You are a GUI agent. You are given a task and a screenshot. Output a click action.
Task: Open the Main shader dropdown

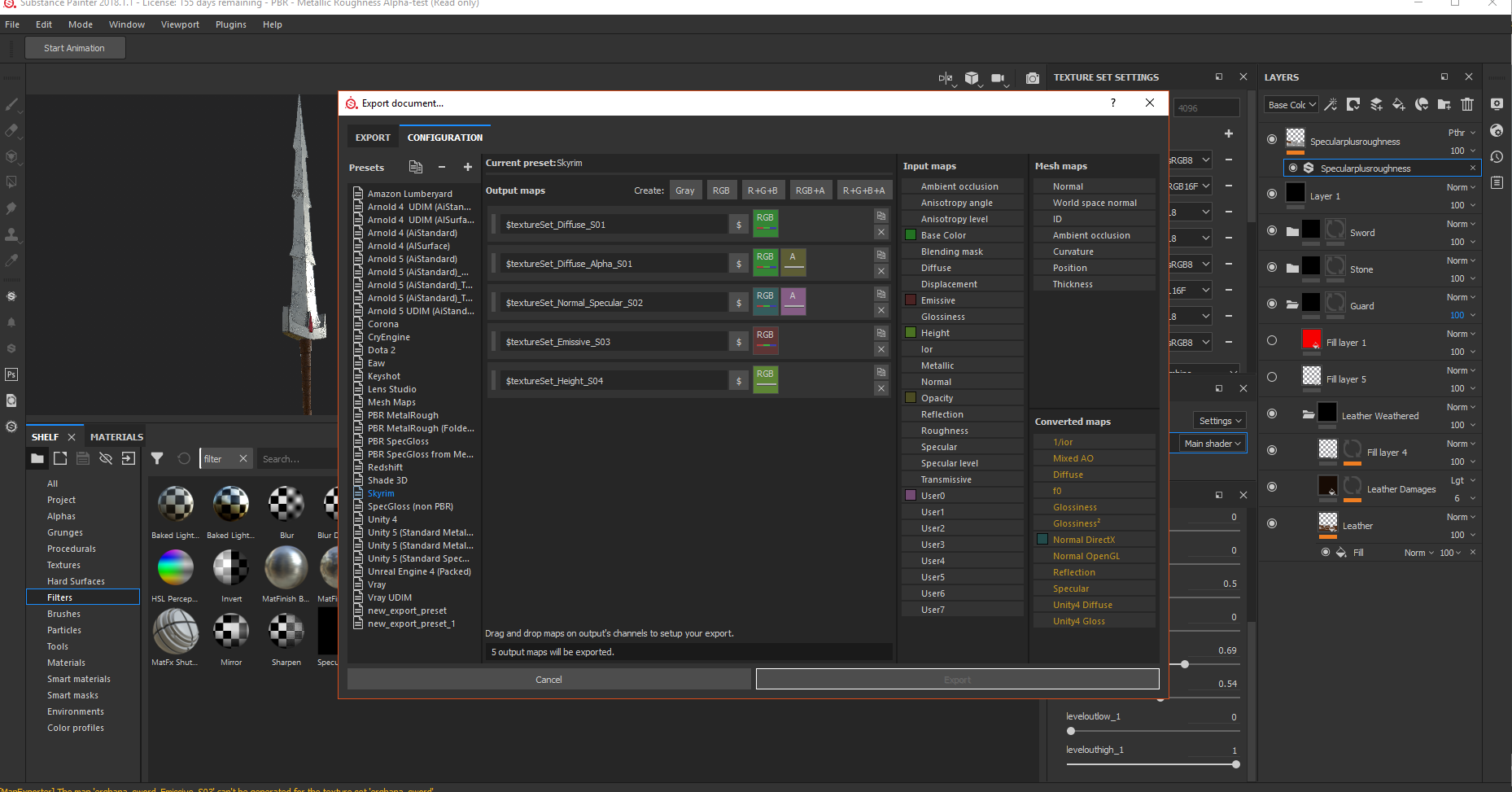coord(1213,444)
